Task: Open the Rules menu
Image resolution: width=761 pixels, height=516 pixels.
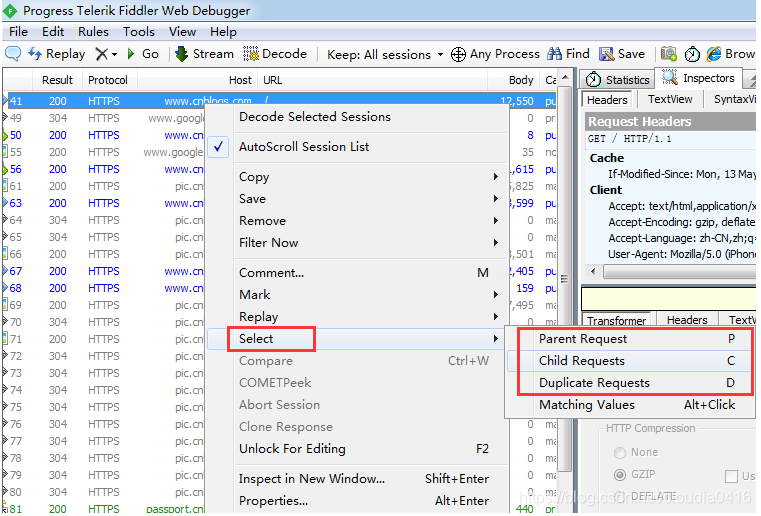Action: point(93,32)
